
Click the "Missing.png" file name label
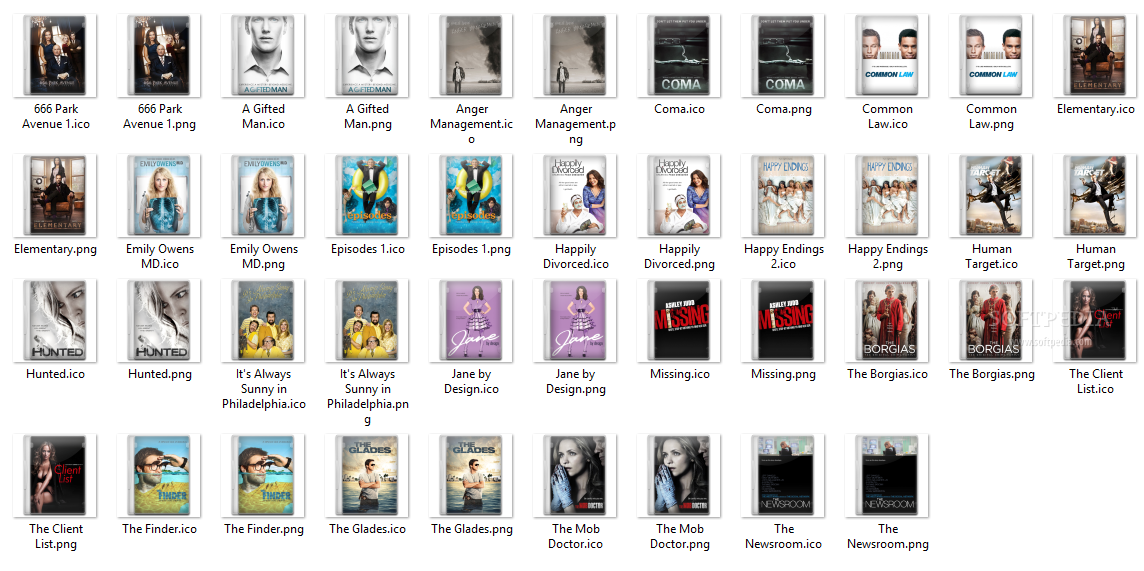tap(784, 375)
